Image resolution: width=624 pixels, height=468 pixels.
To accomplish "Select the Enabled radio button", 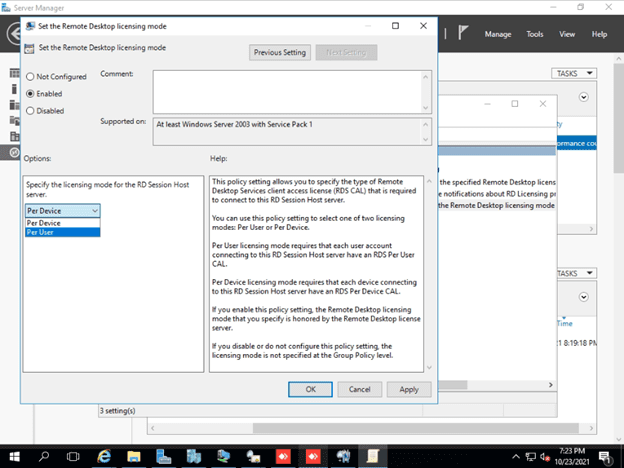I will [30, 94].
